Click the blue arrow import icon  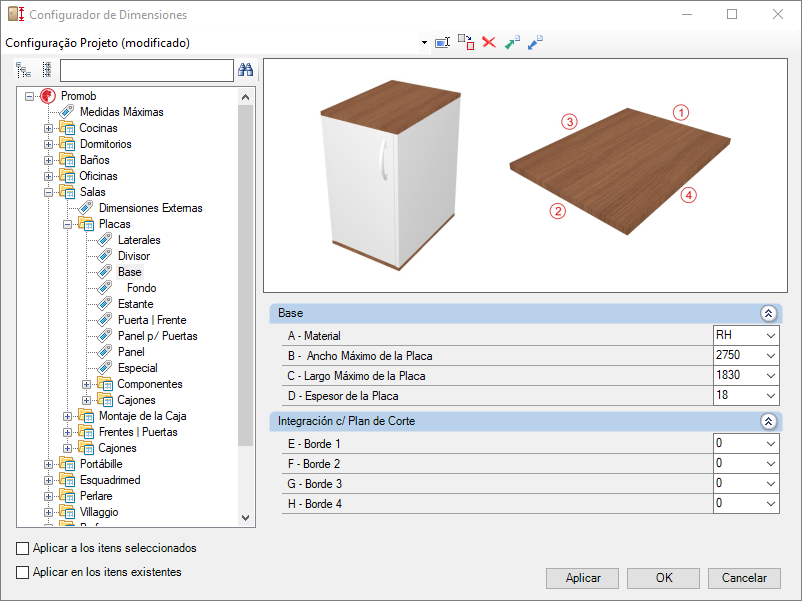pos(535,42)
